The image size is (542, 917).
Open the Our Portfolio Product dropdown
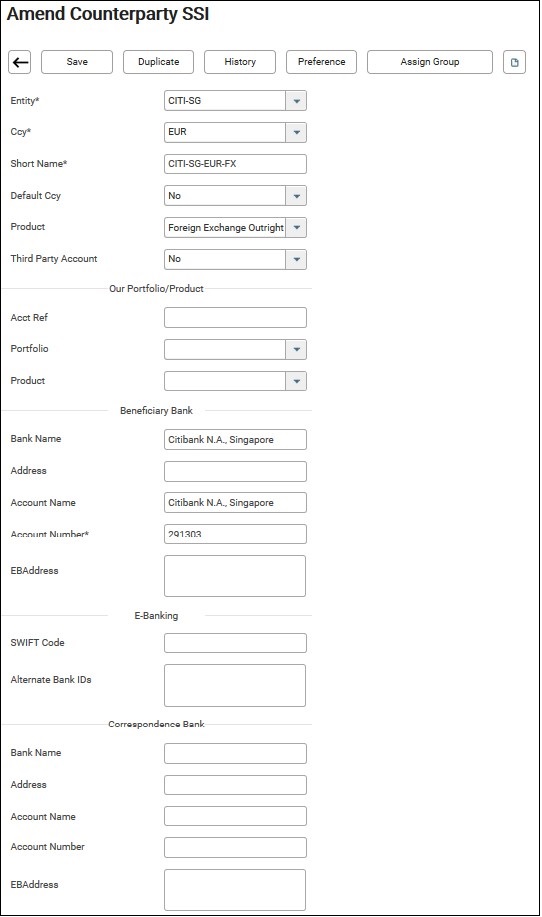pyautogui.click(x=296, y=381)
